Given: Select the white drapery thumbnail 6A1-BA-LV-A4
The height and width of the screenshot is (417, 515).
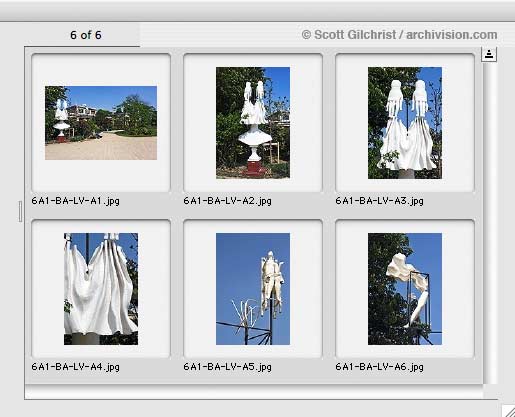Looking at the screenshot, I should [x=101, y=289].
